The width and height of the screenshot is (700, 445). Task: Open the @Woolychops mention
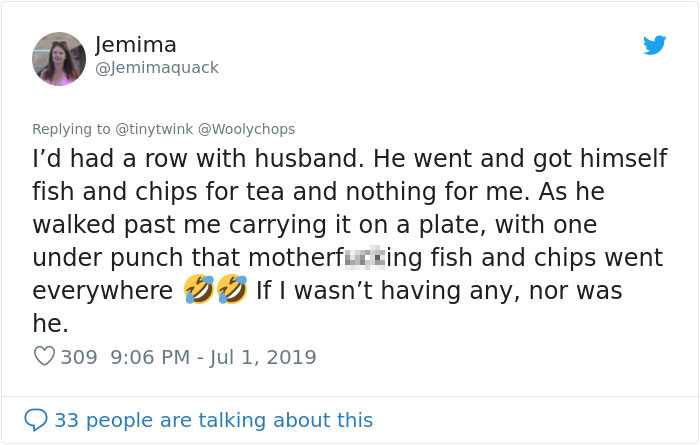pos(248,129)
